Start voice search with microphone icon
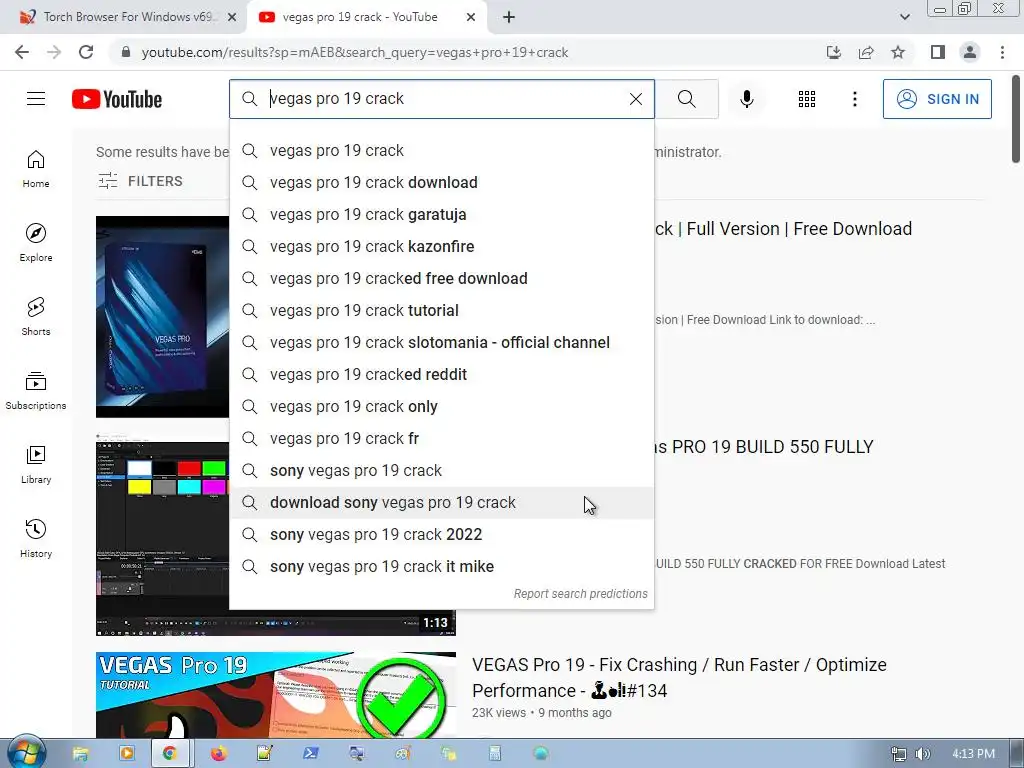Image resolution: width=1024 pixels, height=768 pixels. pyautogui.click(x=747, y=99)
